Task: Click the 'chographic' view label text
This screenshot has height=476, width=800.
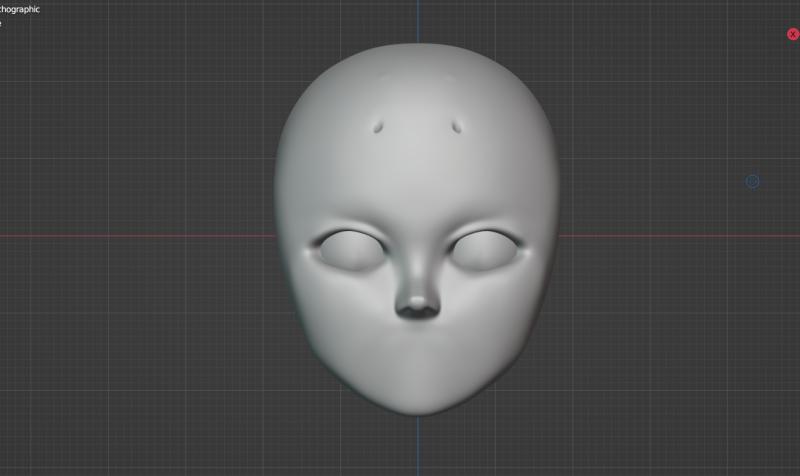Action: 19,9
